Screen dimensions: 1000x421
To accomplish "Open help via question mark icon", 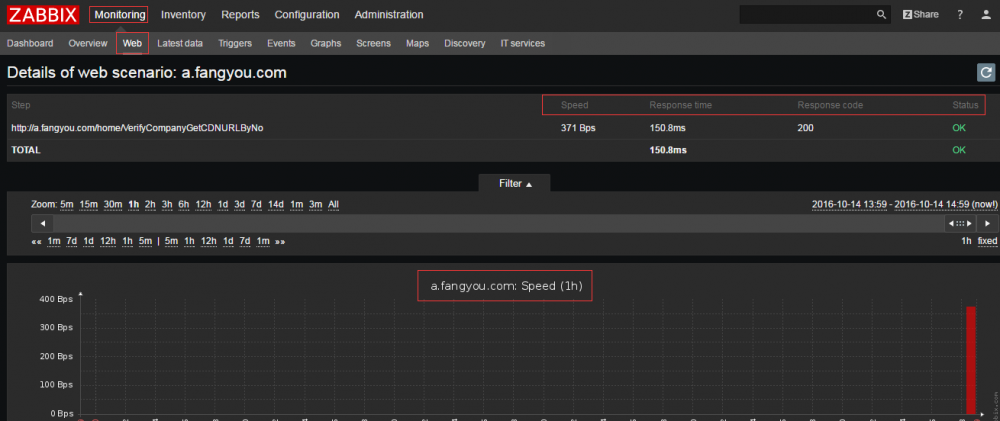I will pyautogui.click(x=960, y=15).
